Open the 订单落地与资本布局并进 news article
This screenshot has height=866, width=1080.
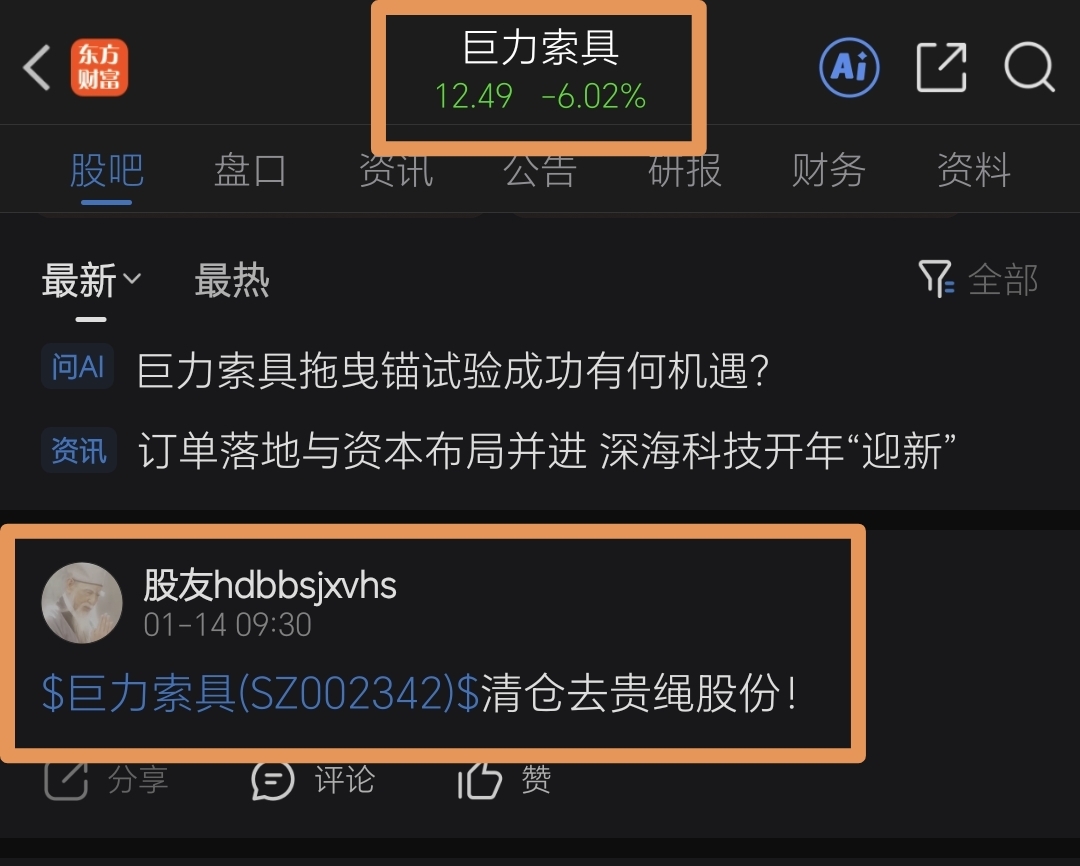(499, 451)
